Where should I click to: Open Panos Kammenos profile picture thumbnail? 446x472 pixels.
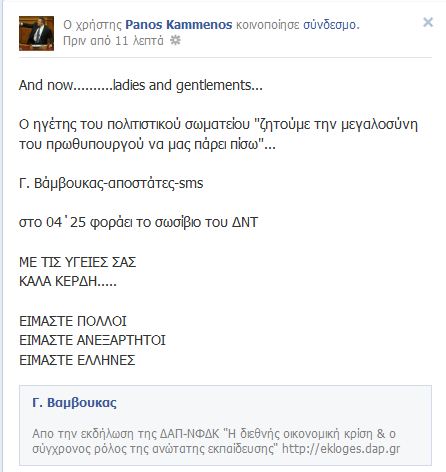(x=36, y=33)
